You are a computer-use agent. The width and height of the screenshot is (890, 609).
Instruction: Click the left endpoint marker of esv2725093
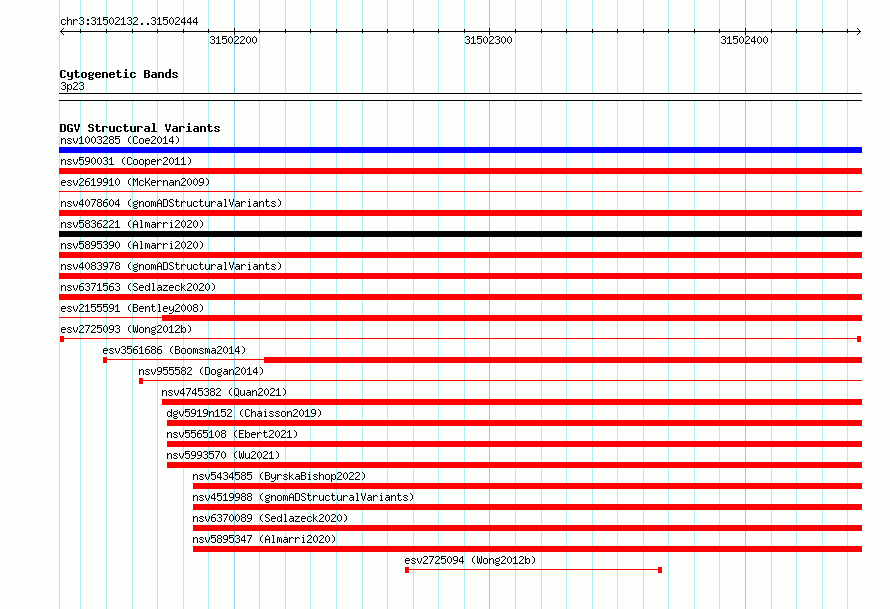pyautogui.click(x=62, y=339)
